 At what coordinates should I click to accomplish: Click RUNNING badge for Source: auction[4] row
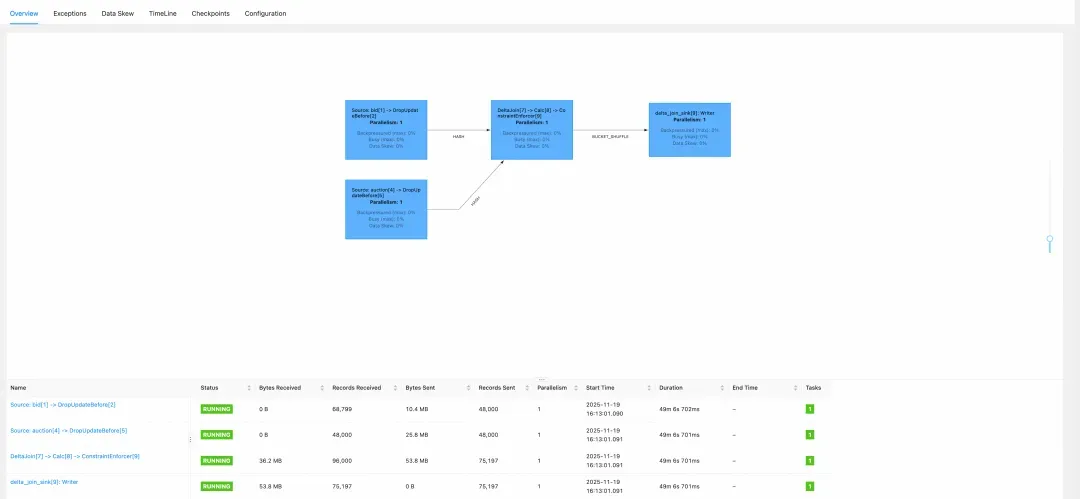pyautogui.click(x=216, y=435)
